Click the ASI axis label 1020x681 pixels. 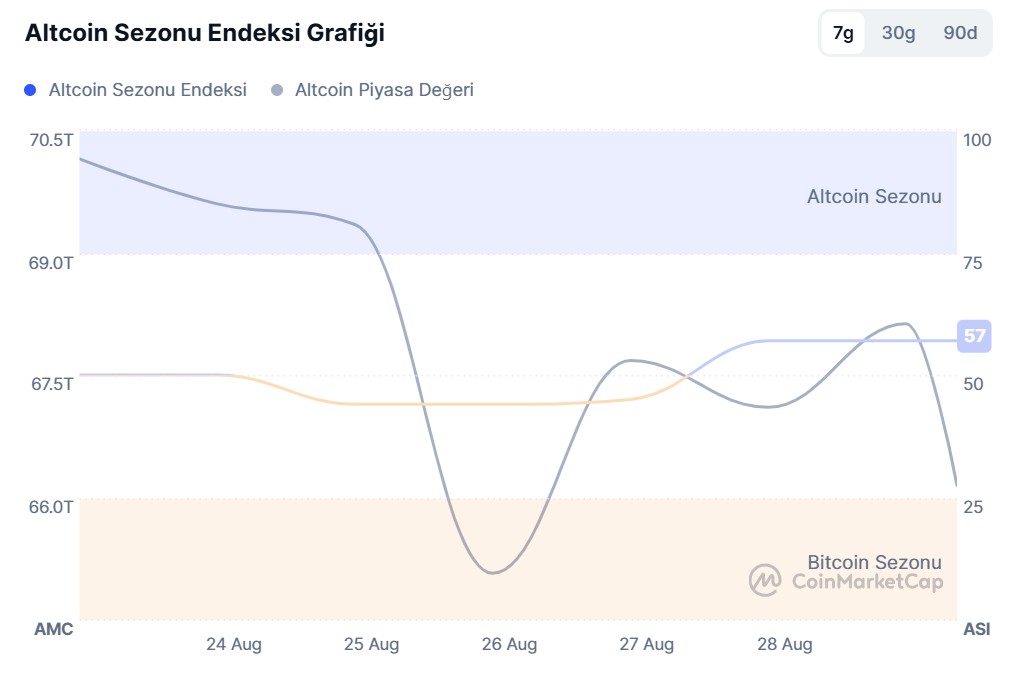[x=976, y=630]
